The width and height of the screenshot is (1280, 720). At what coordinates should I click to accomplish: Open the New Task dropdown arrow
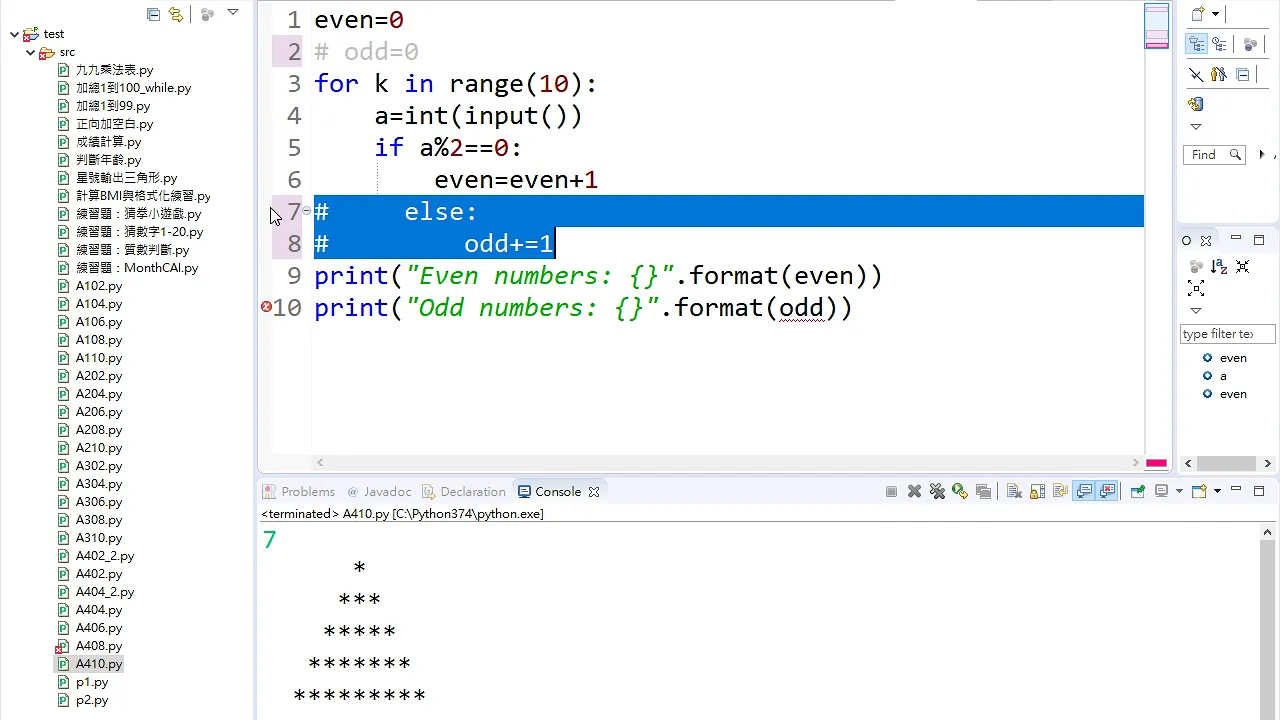[1216, 14]
